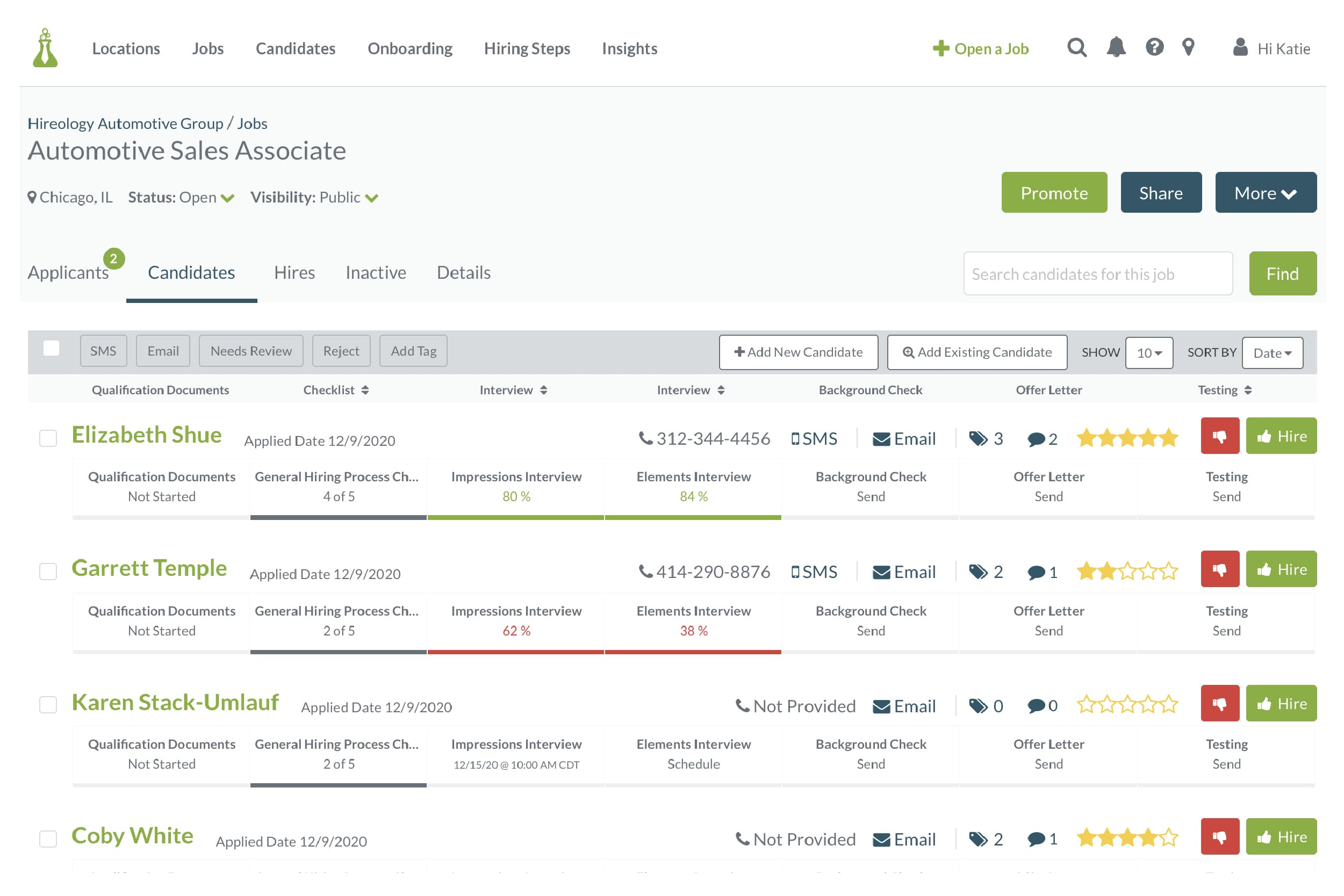Click thumbs-down reject icon for Elizabeth Shue
This screenshot has width=1344, height=896.
tap(1219, 436)
